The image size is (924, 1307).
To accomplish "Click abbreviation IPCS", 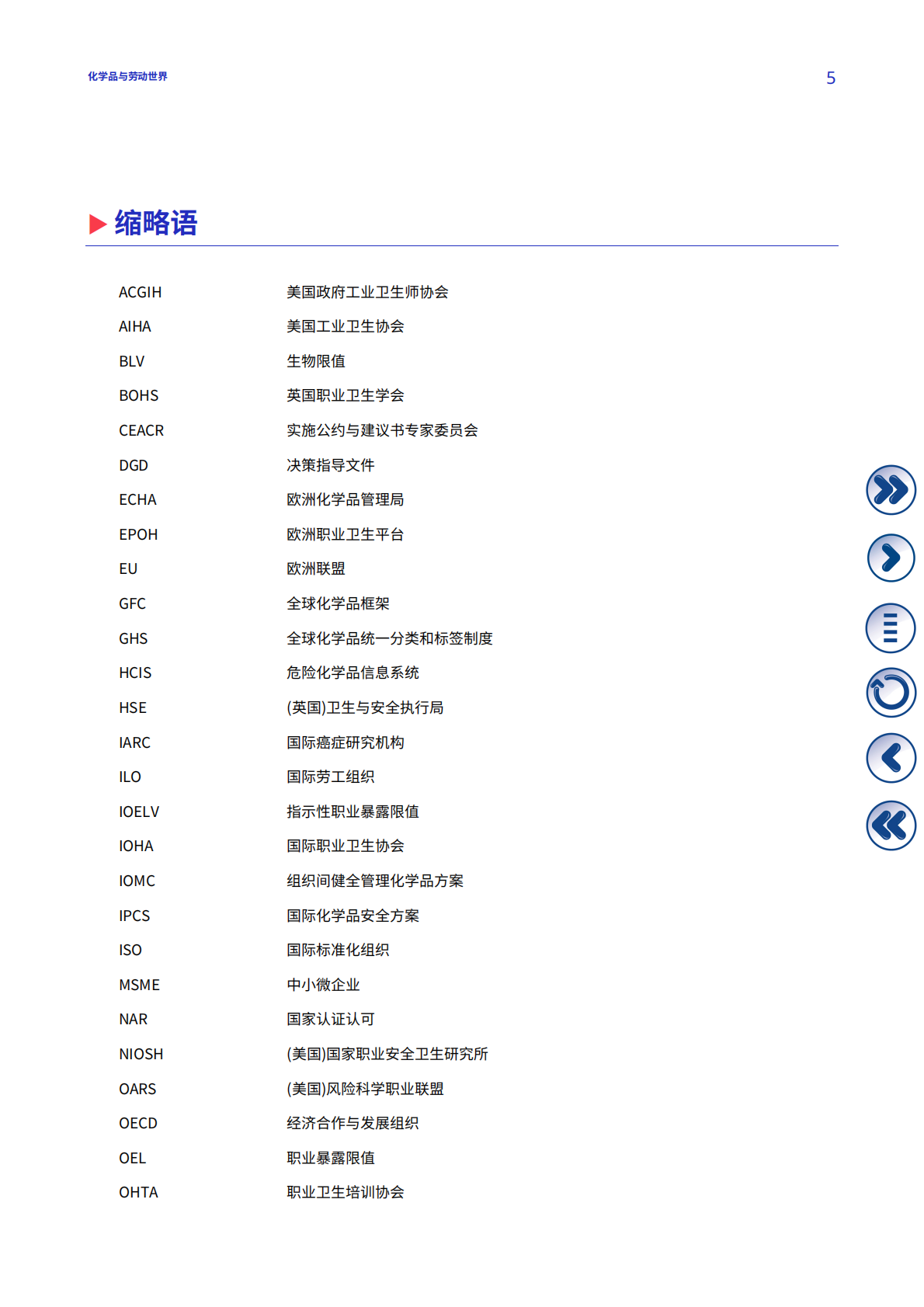I will (134, 916).
